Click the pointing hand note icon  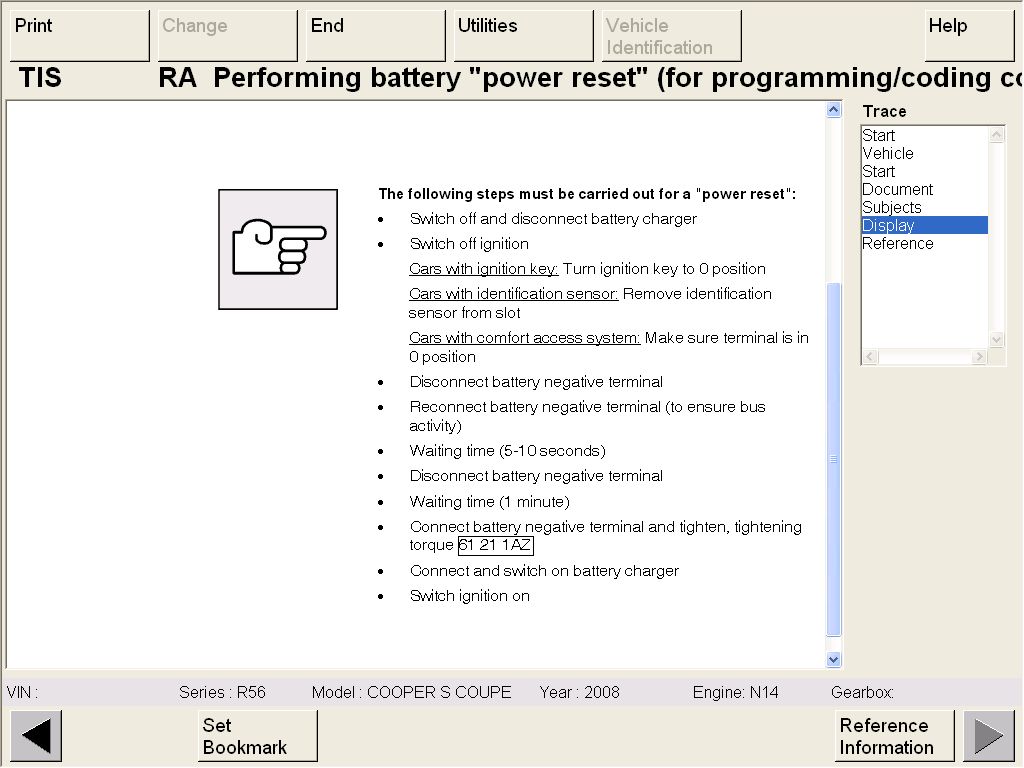point(278,249)
